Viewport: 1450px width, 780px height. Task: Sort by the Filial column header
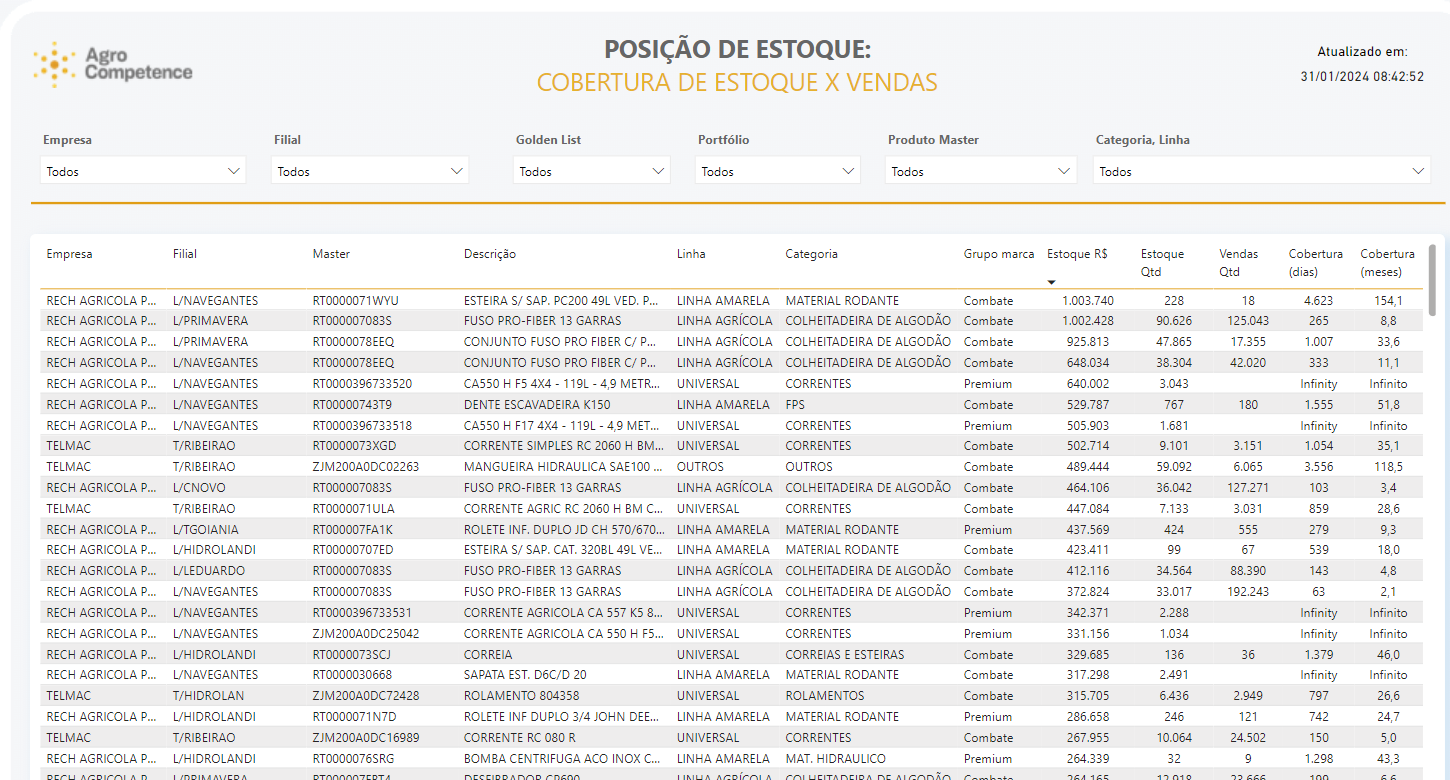pos(185,254)
